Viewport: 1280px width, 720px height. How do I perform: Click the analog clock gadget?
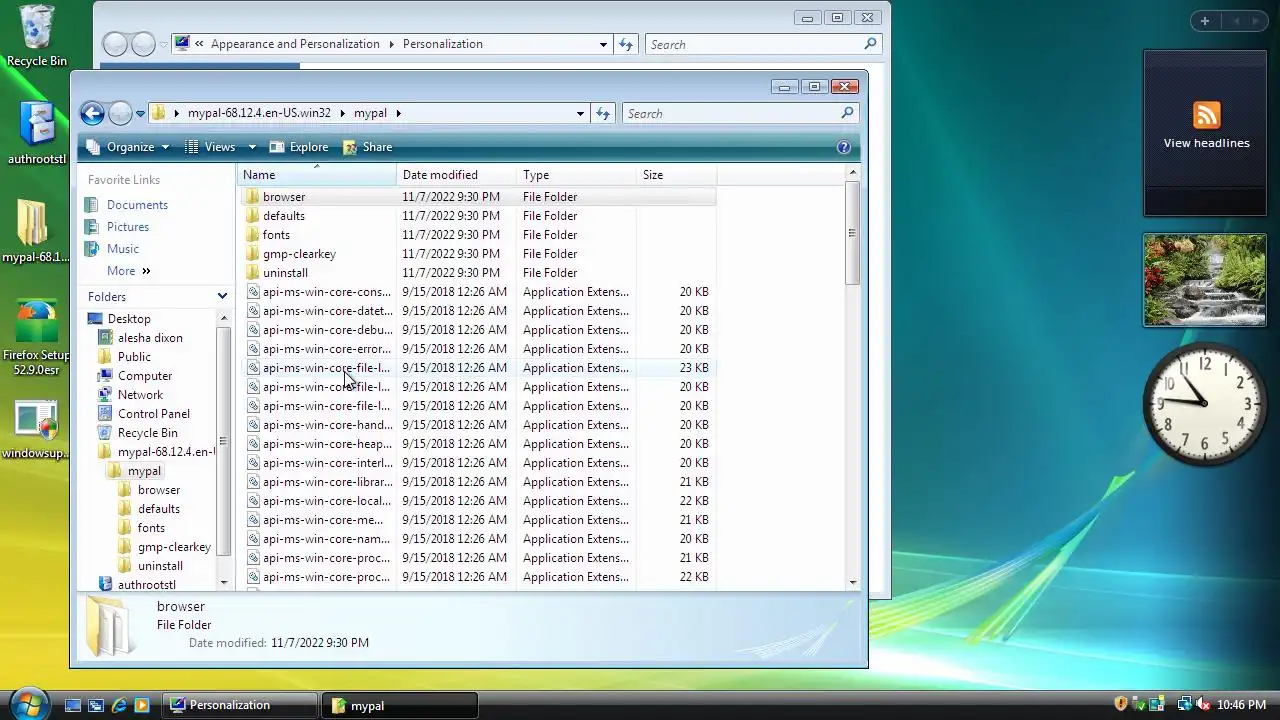pyautogui.click(x=1205, y=403)
